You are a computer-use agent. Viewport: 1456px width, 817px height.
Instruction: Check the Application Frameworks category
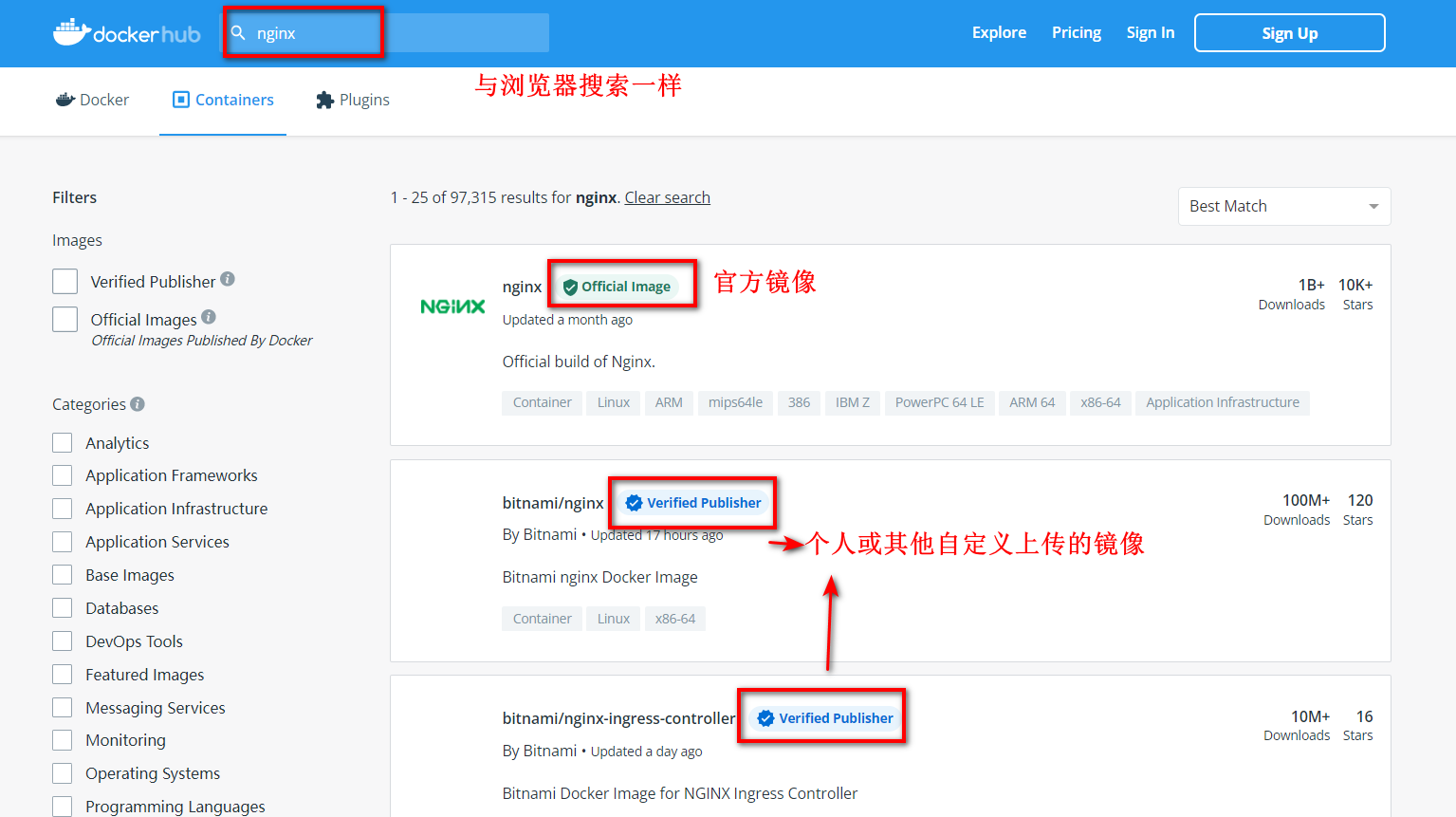63,475
